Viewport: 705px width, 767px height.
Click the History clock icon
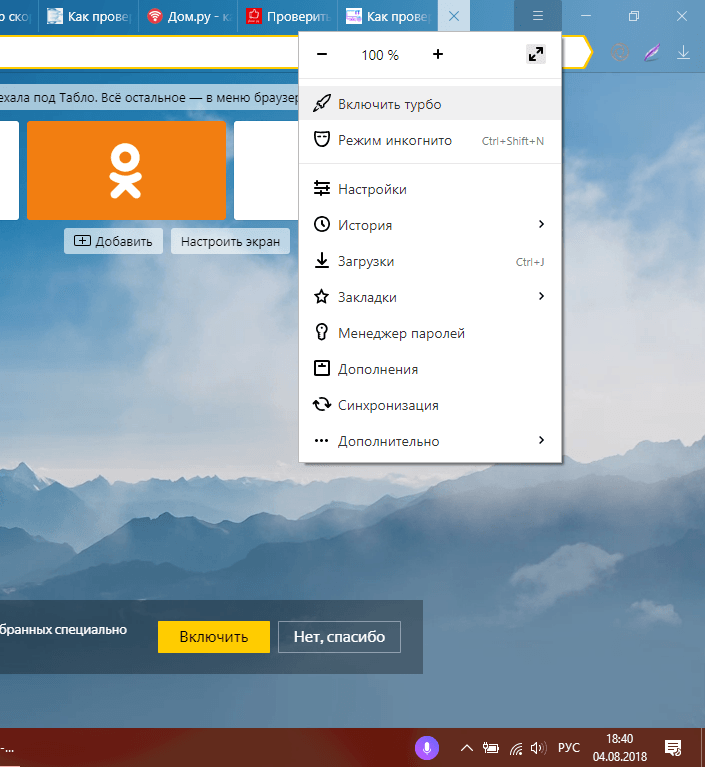pyautogui.click(x=321, y=225)
